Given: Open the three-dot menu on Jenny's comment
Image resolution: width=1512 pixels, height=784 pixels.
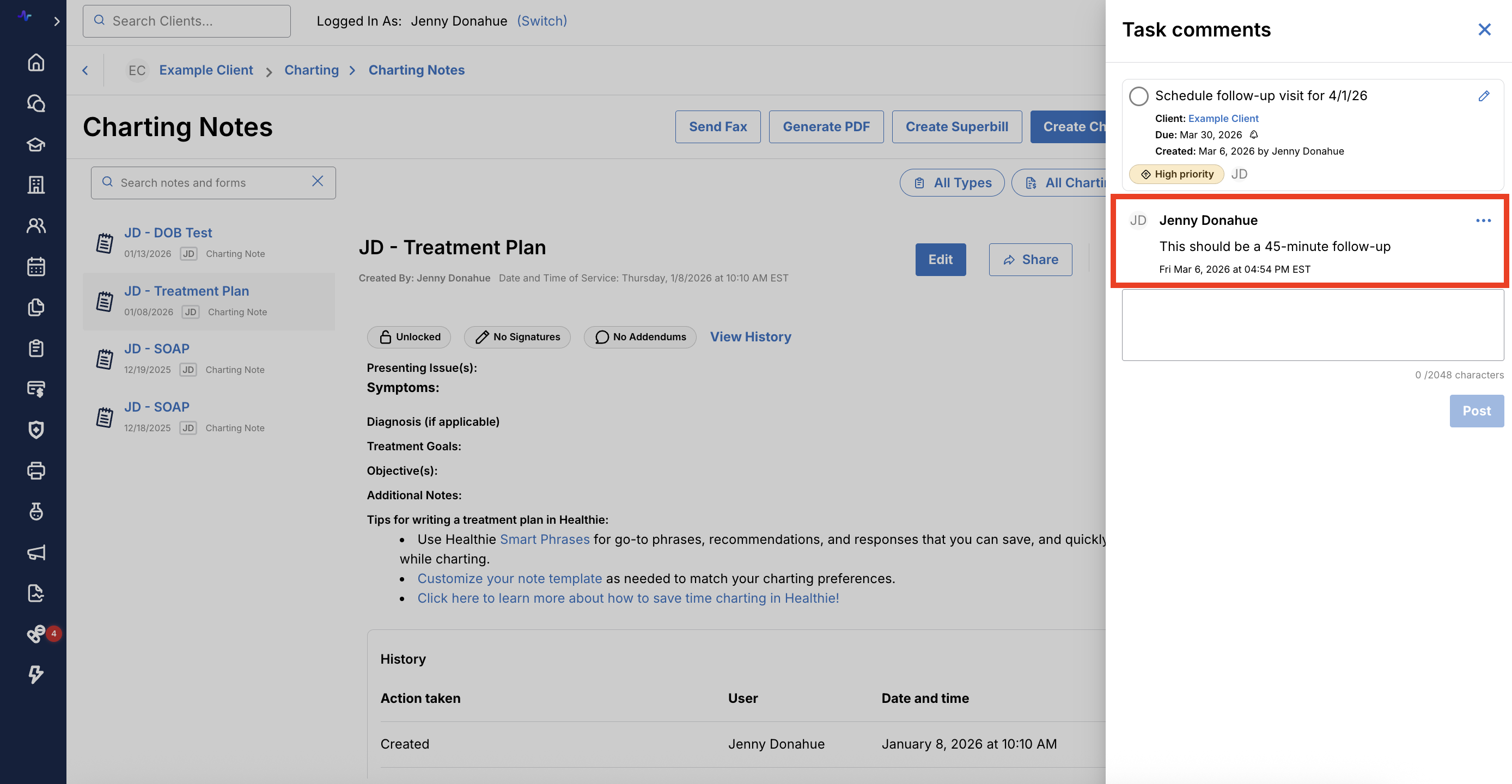Looking at the screenshot, I should (1483, 220).
